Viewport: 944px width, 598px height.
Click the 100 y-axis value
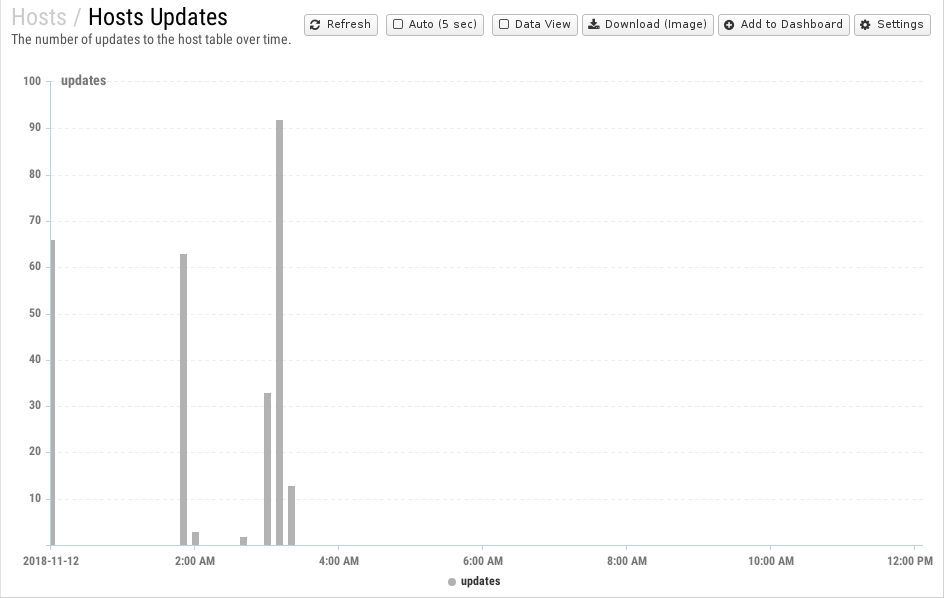[32, 81]
